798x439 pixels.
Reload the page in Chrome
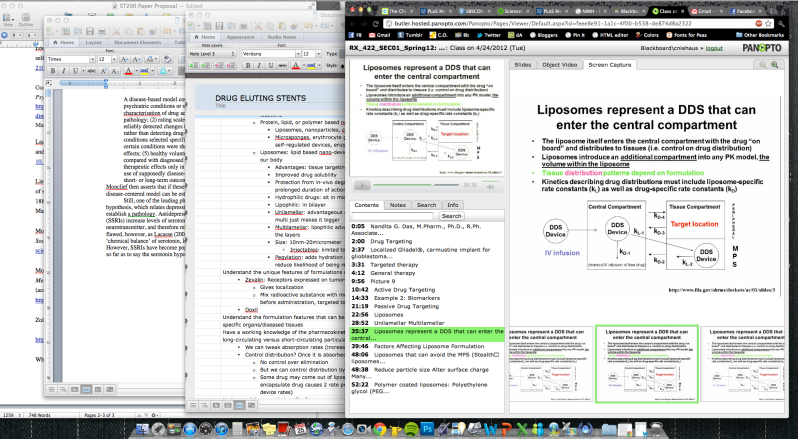click(x=376, y=23)
